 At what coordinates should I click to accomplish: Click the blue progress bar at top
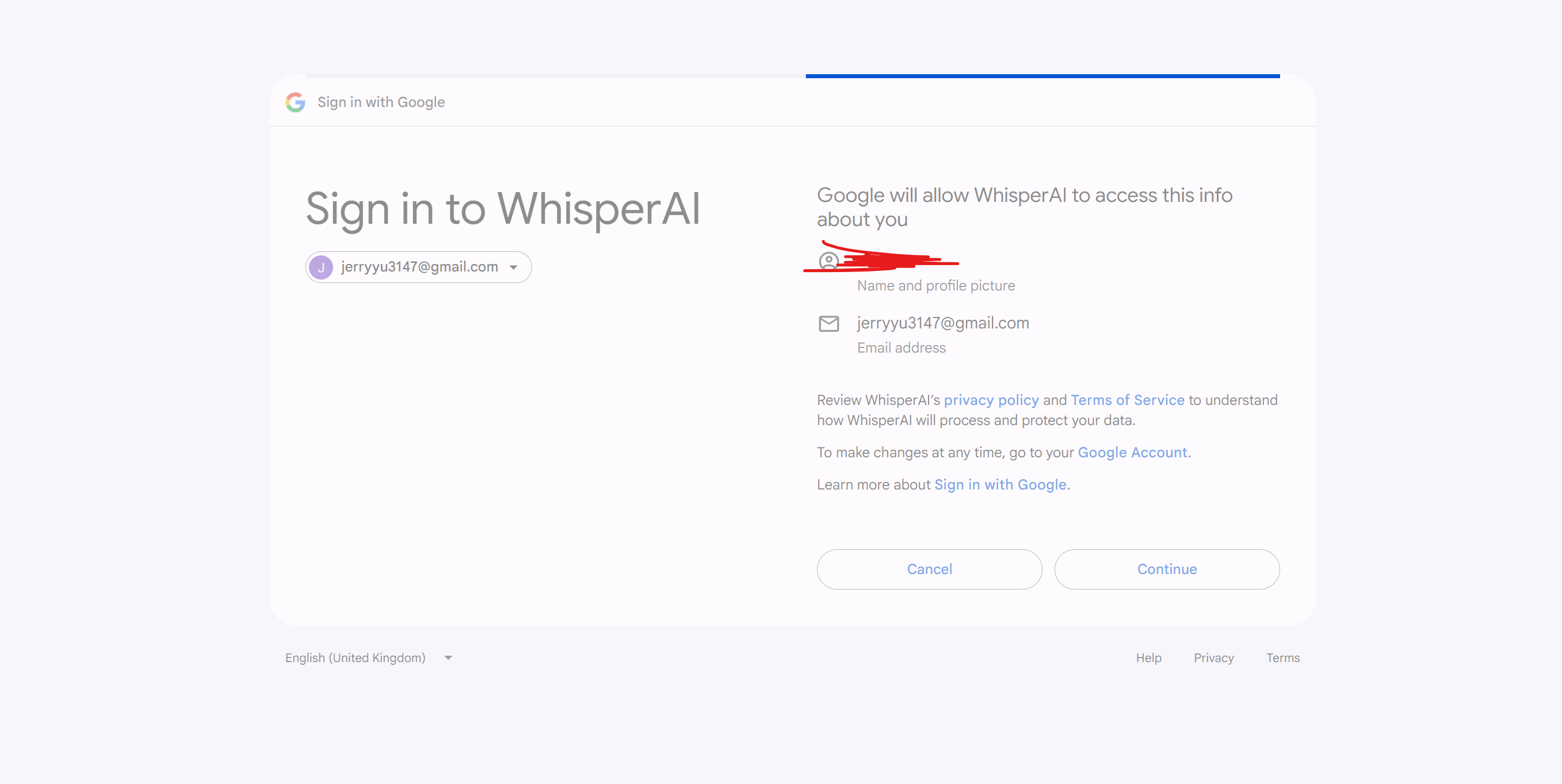(1042, 77)
